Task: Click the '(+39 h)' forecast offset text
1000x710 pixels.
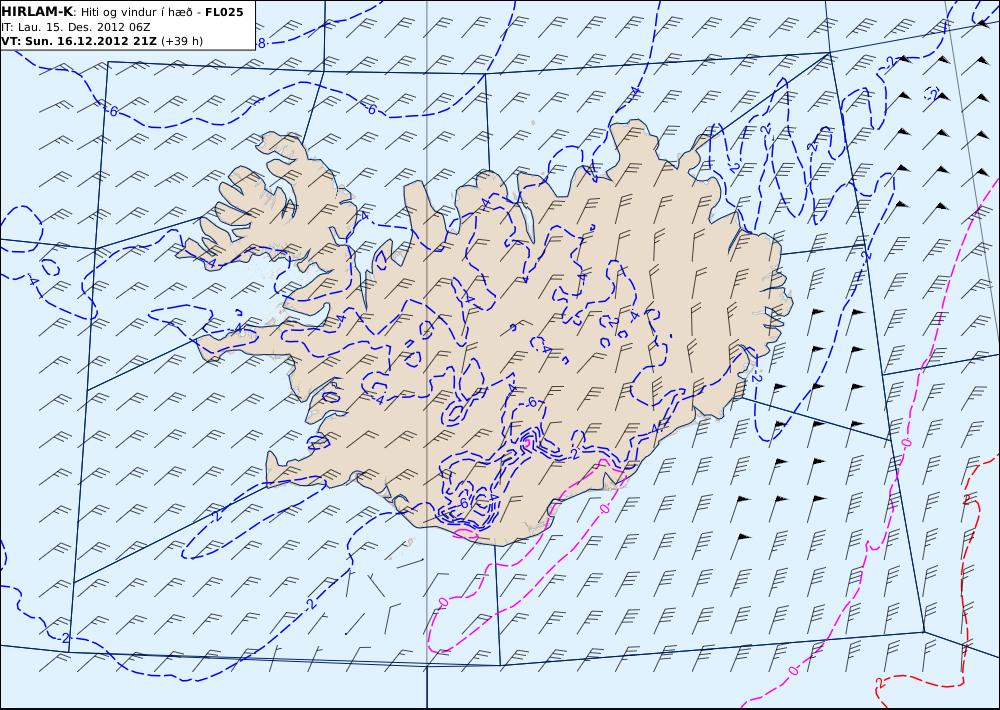Action: [x=182, y=41]
